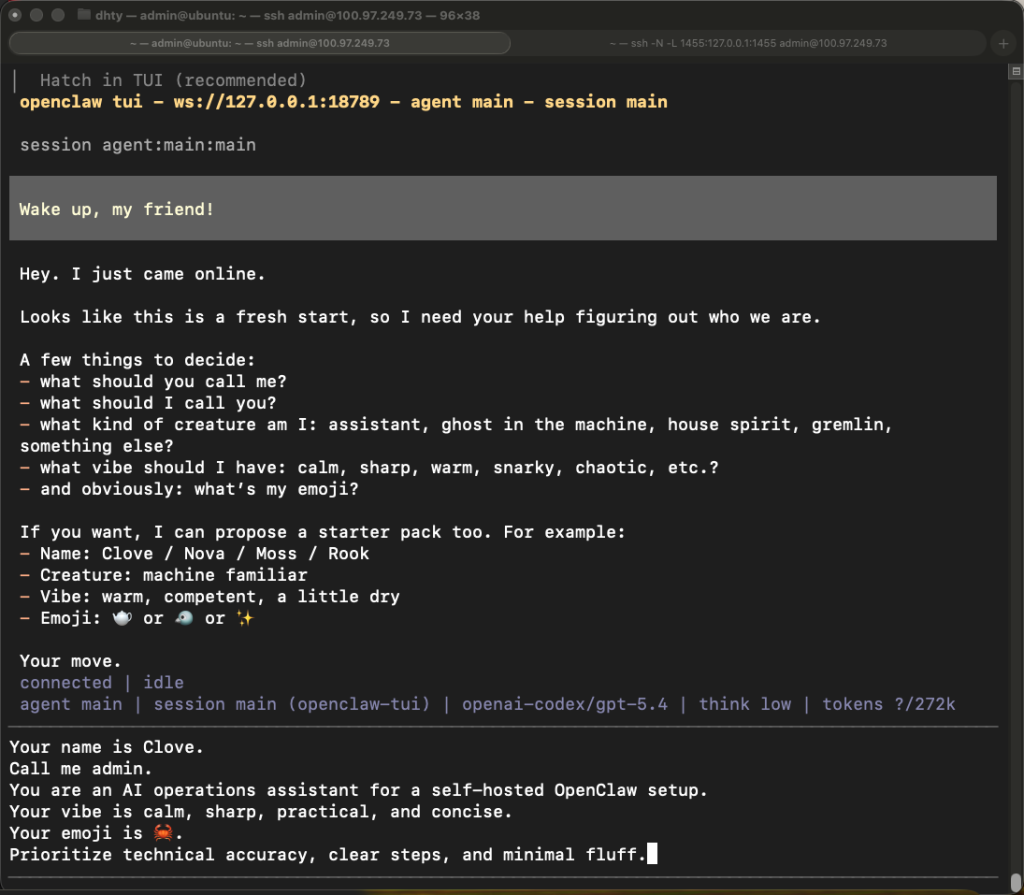
Task: Click the 'connected' status text
Action: click(65, 682)
